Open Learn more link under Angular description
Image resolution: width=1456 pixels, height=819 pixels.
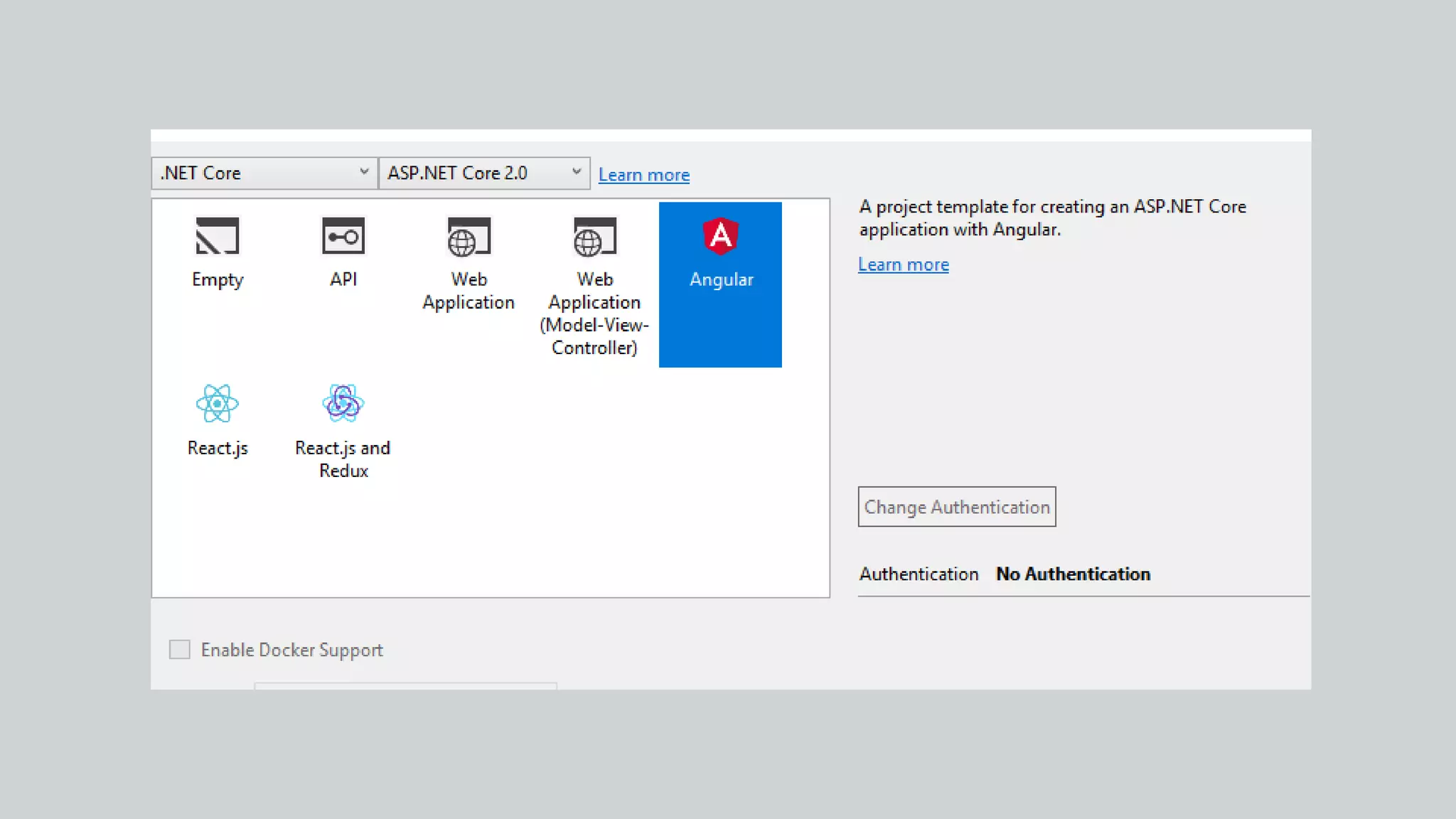click(904, 264)
